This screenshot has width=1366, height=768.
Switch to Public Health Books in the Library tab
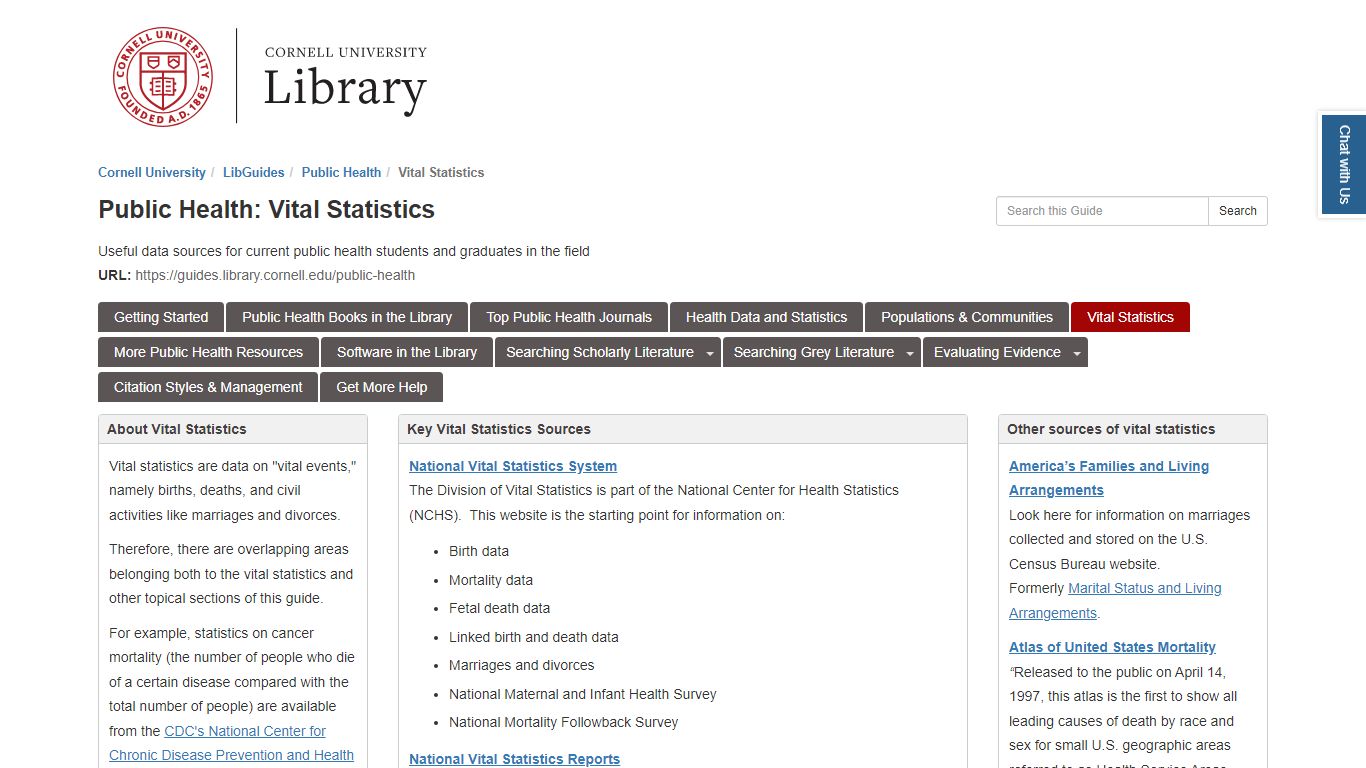(347, 317)
